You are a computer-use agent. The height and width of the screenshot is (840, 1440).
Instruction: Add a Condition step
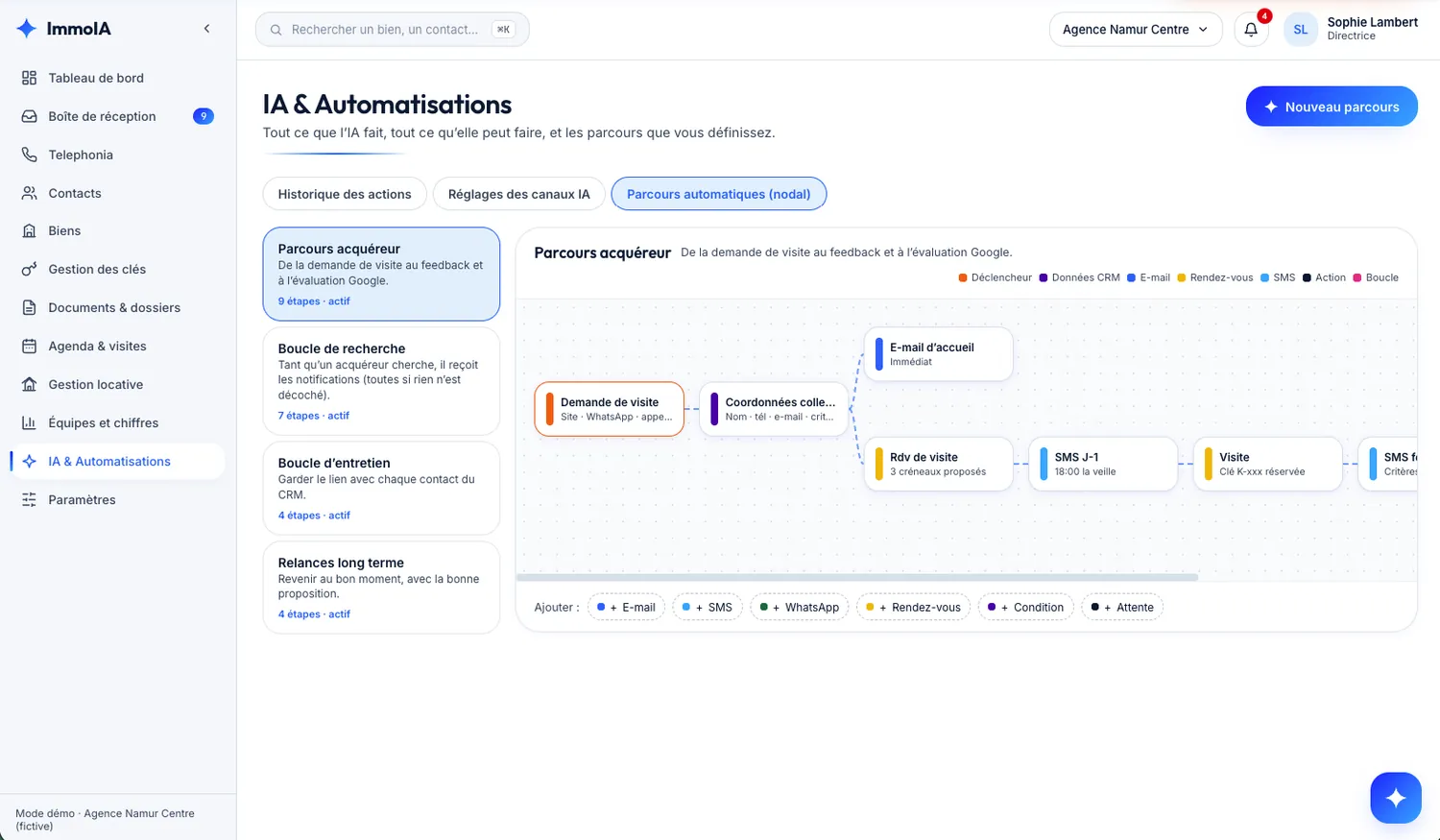click(1026, 608)
